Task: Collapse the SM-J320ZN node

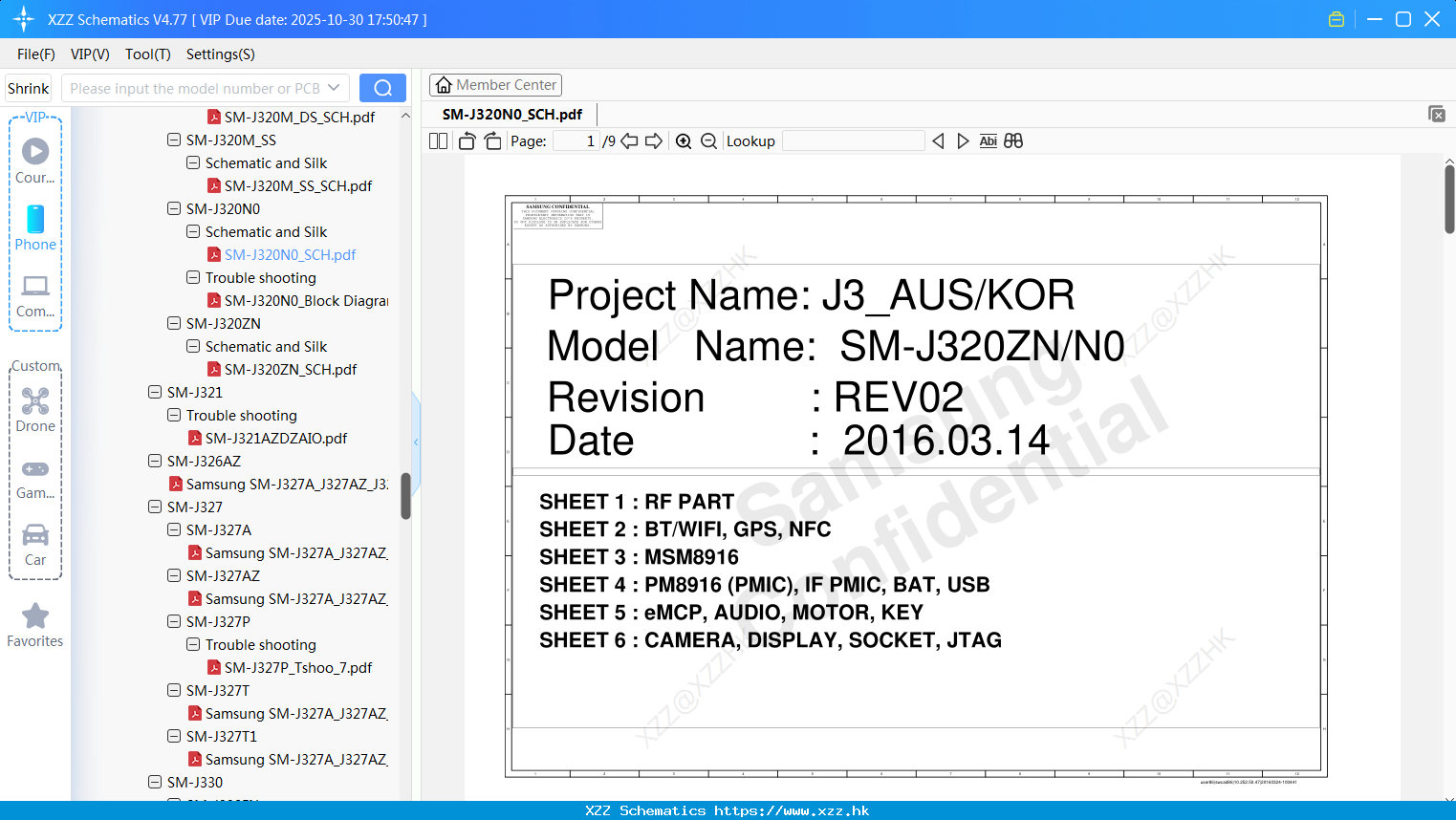Action: pyautogui.click(x=174, y=323)
